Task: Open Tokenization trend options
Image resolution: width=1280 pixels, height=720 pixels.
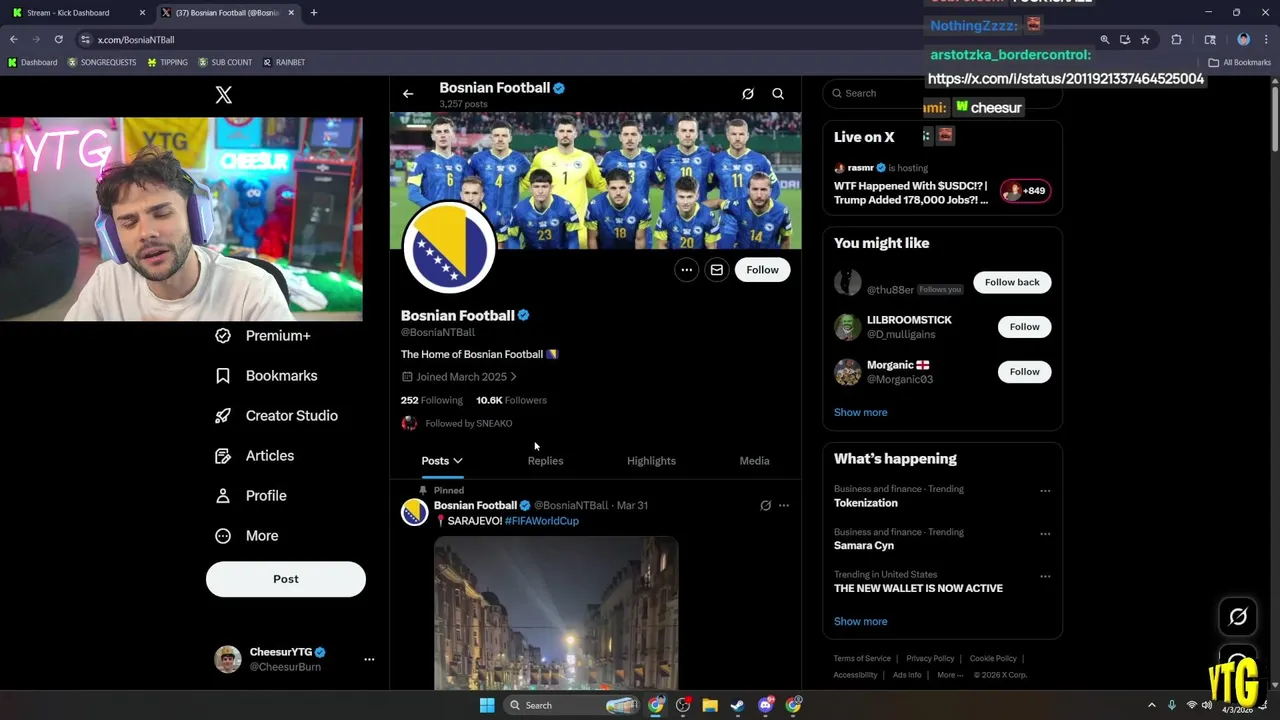Action: tap(1045, 491)
